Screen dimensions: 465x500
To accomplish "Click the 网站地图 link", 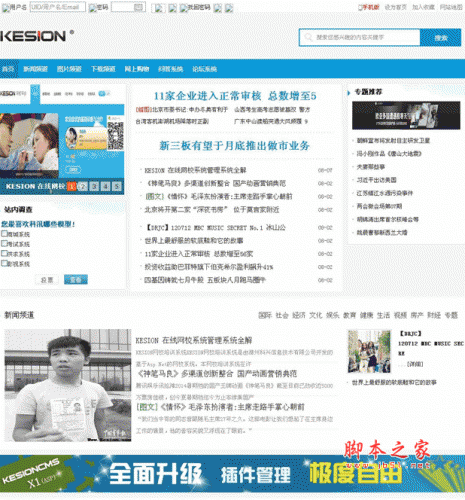I will (451, 7).
